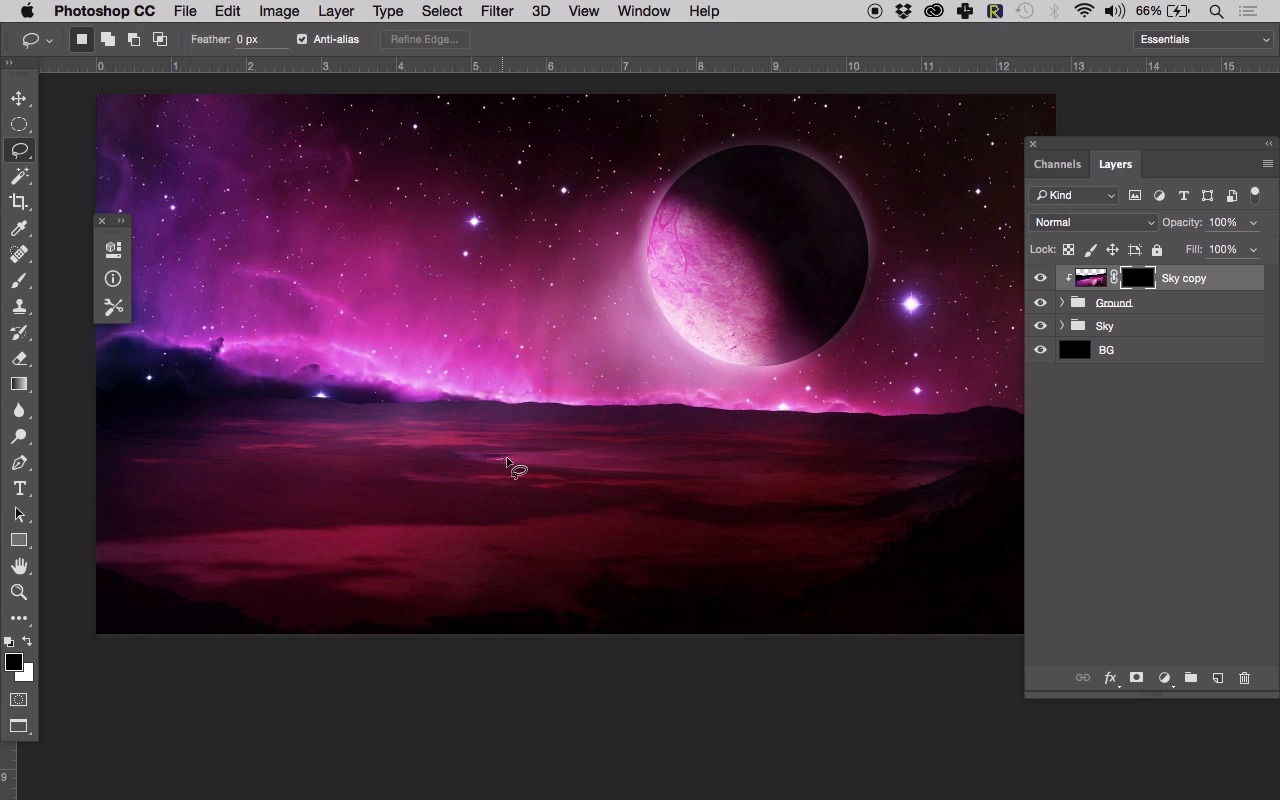Create a new layer group
The height and width of the screenshot is (800, 1280).
click(1191, 678)
